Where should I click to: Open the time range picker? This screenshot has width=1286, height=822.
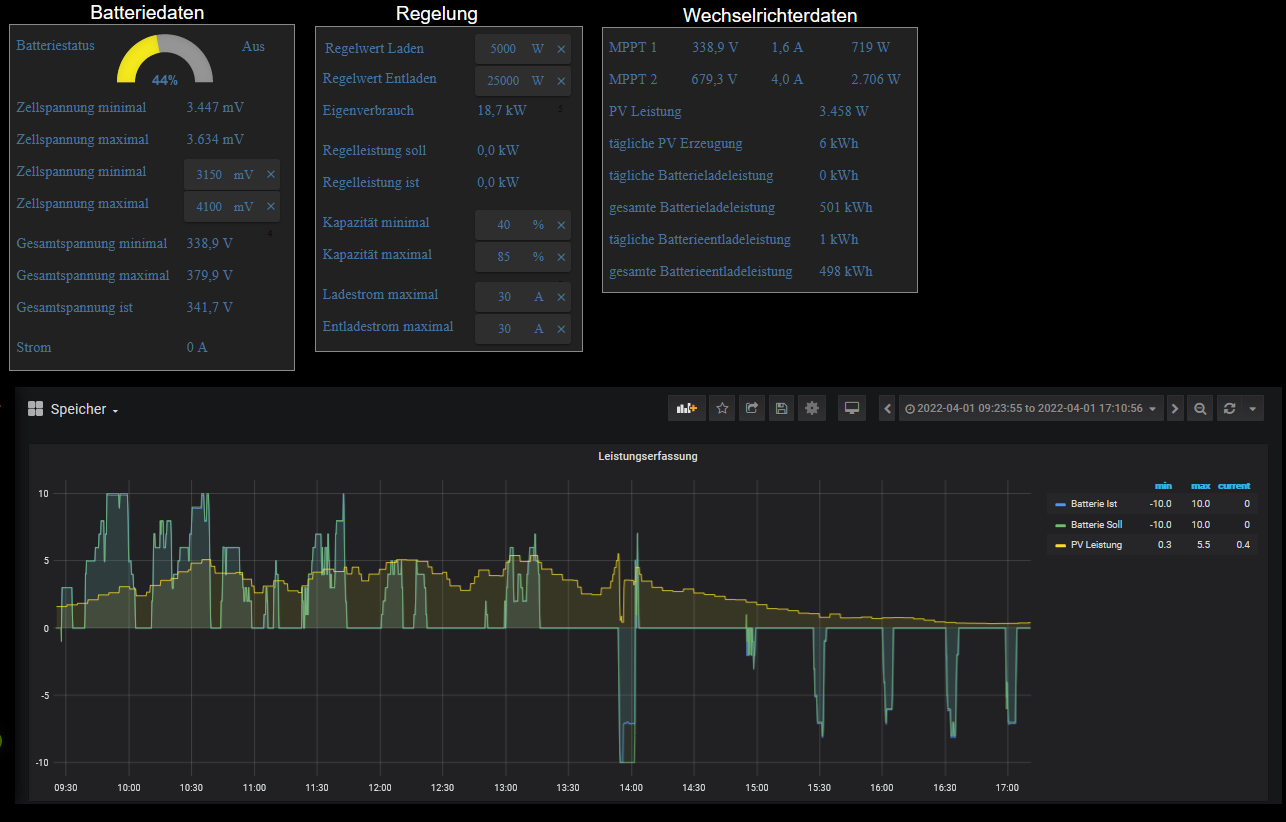(1031, 408)
